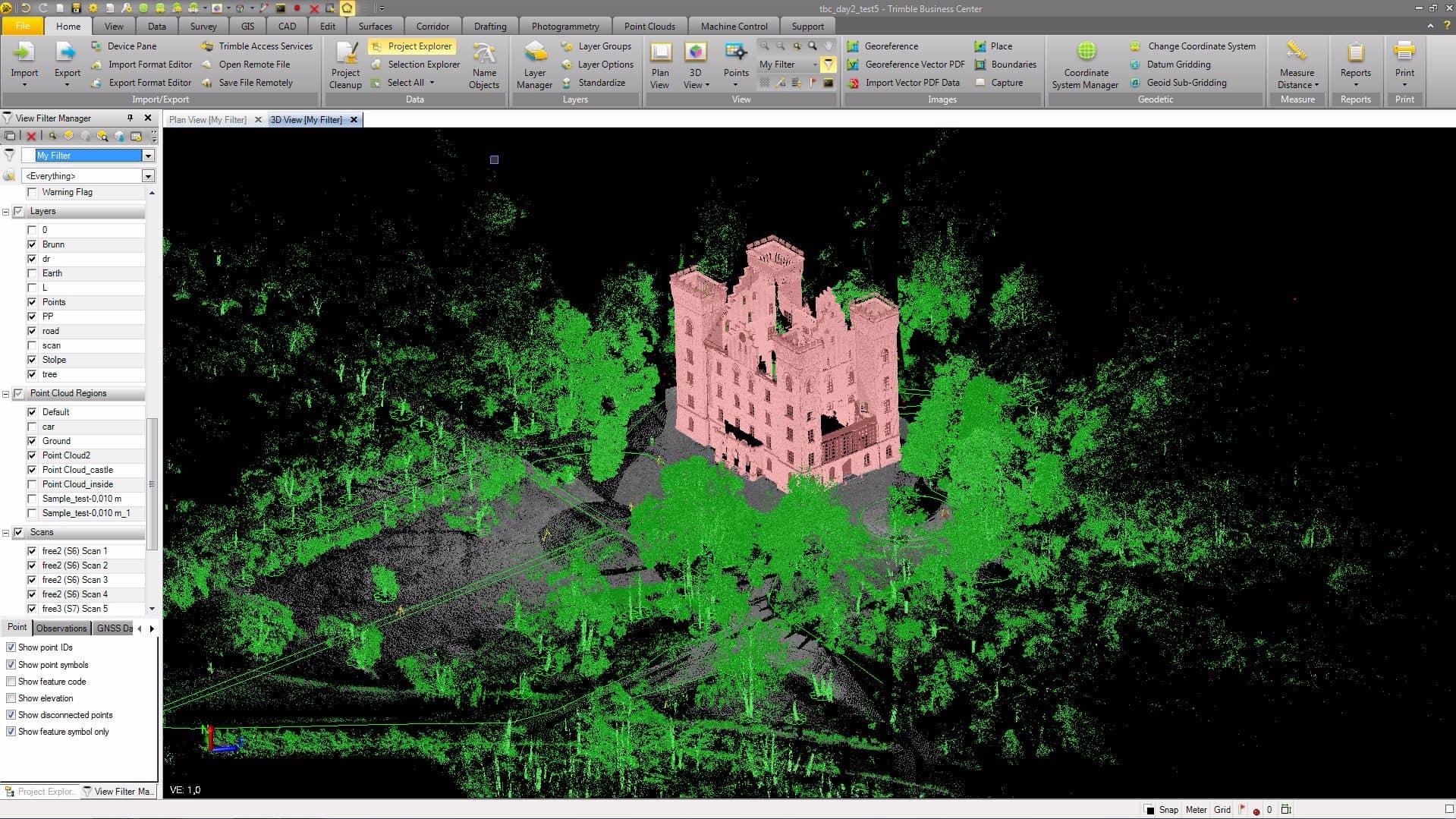Uncheck the tree layer checkbox
Screen dimensions: 1456x819
pos(32,374)
